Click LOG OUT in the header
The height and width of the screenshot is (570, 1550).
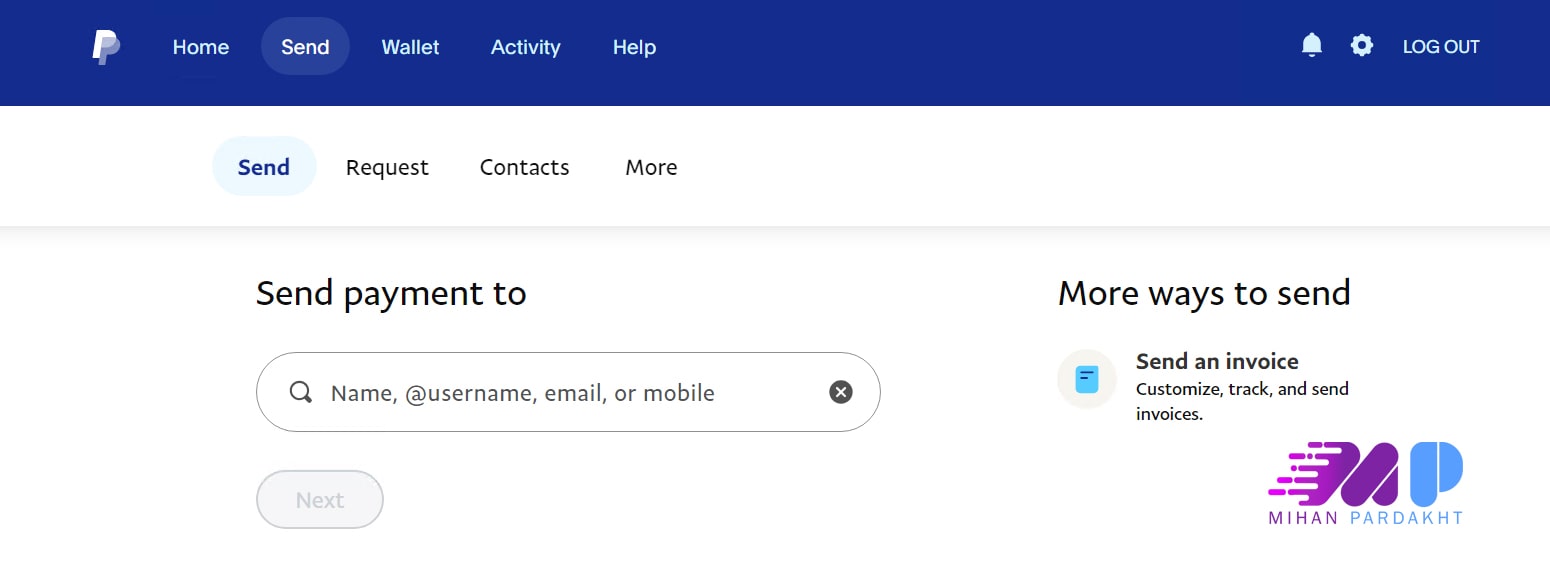(1441, 47)
